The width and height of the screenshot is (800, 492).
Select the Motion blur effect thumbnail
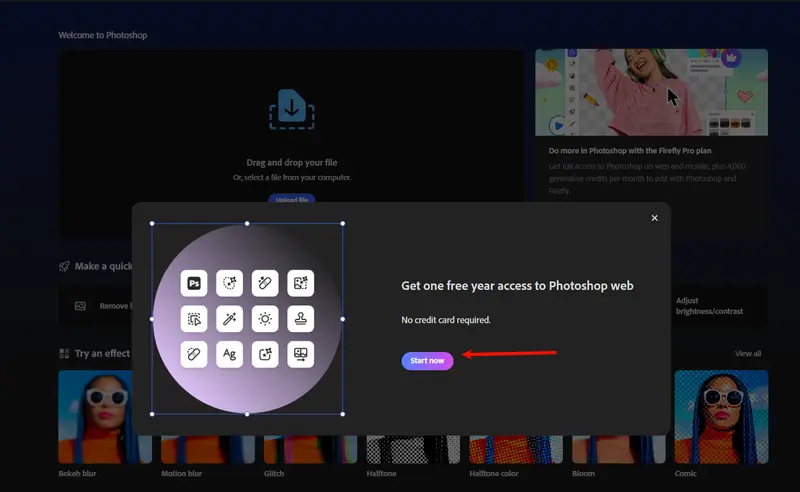pos(208,449)
